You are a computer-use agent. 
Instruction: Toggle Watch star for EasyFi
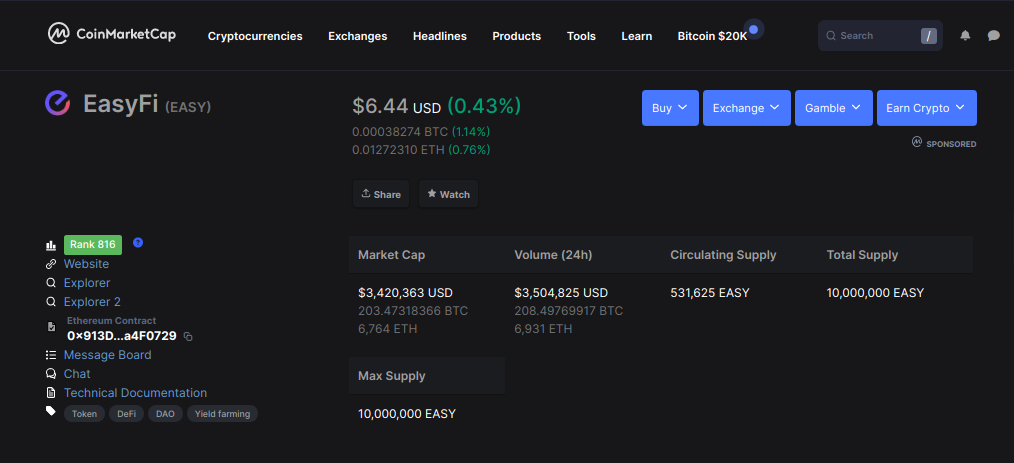pos(448,194)
